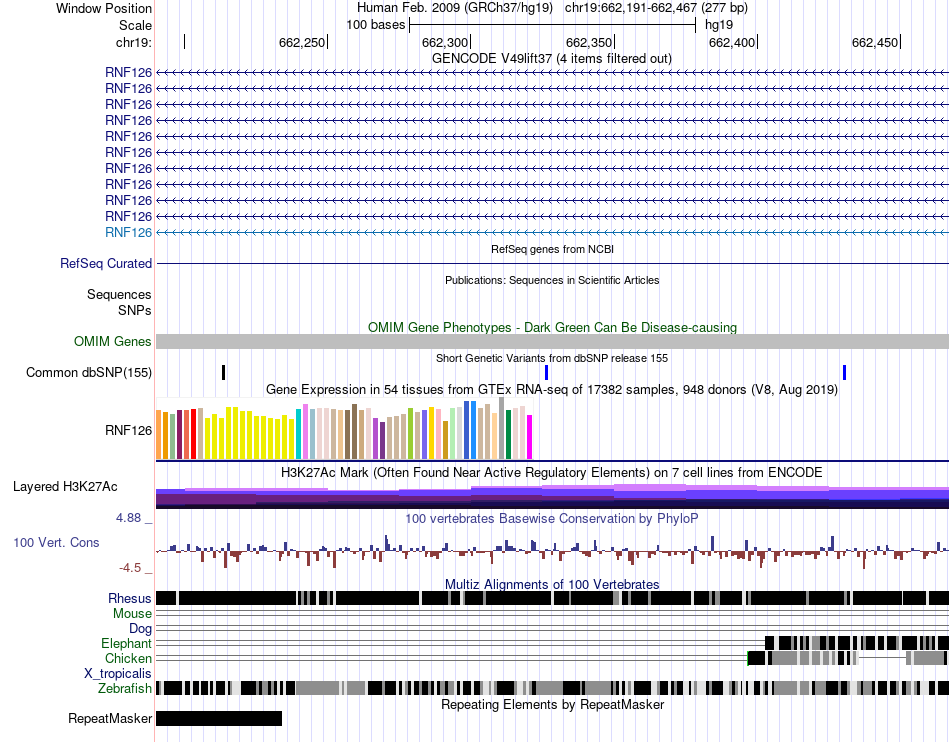Click the Window Position label
The height and width of the screenshot is (742, 950).
coord(104,8)
